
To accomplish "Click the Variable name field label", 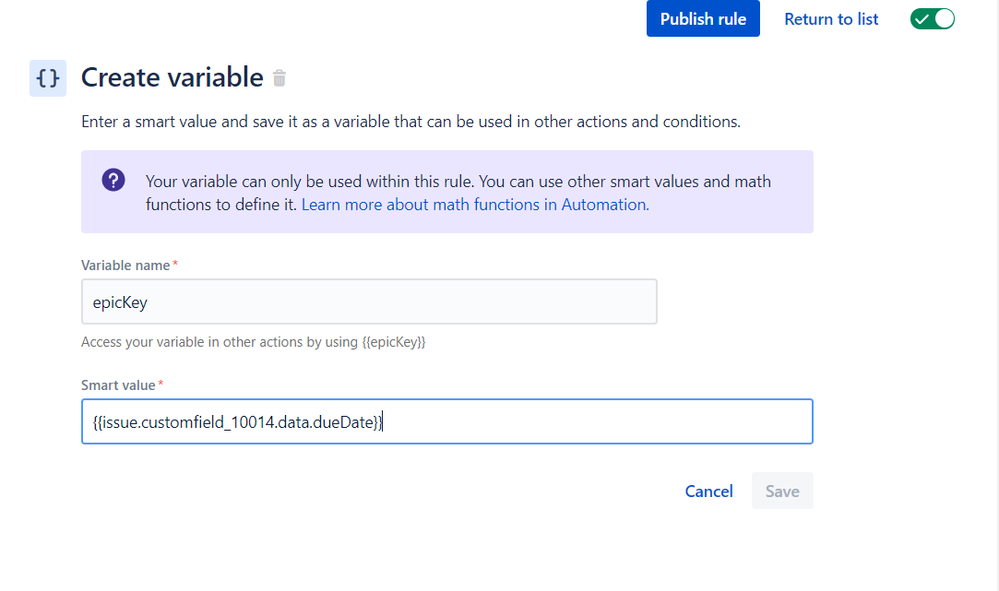I will (x=125, y=265).
